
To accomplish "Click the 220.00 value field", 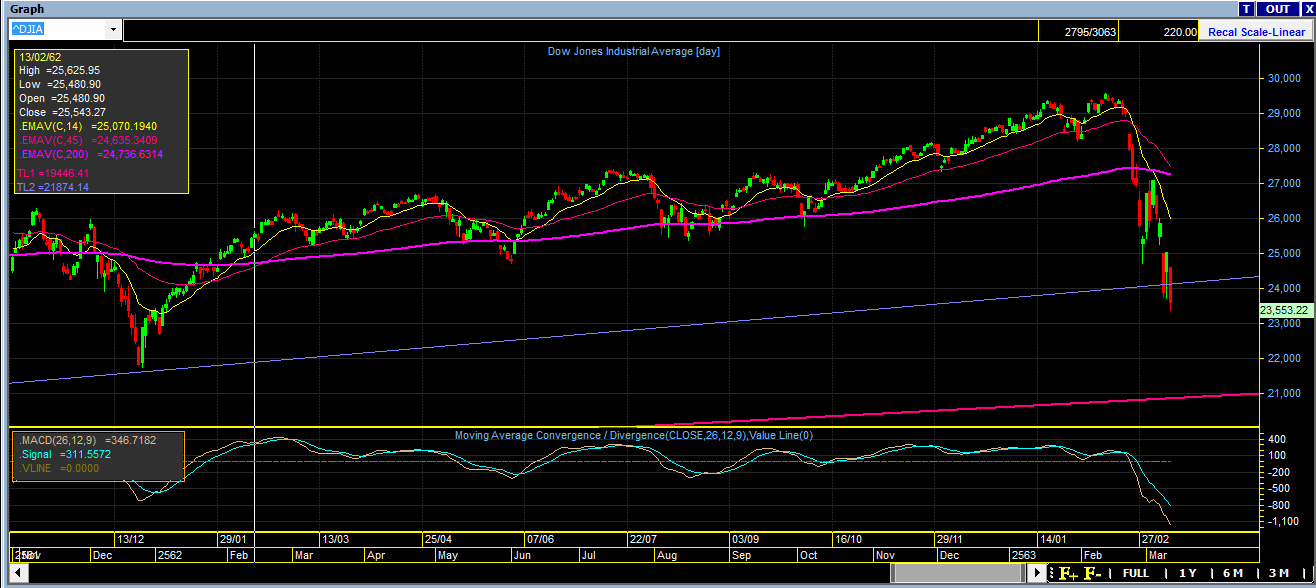I will (1159, 32).
